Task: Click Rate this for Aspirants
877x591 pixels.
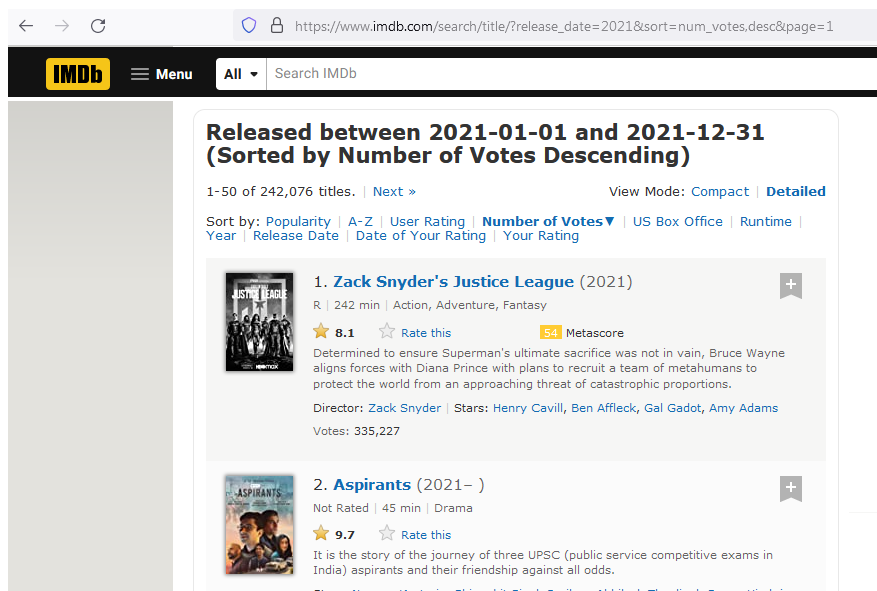Action: (x=426, y=535)
